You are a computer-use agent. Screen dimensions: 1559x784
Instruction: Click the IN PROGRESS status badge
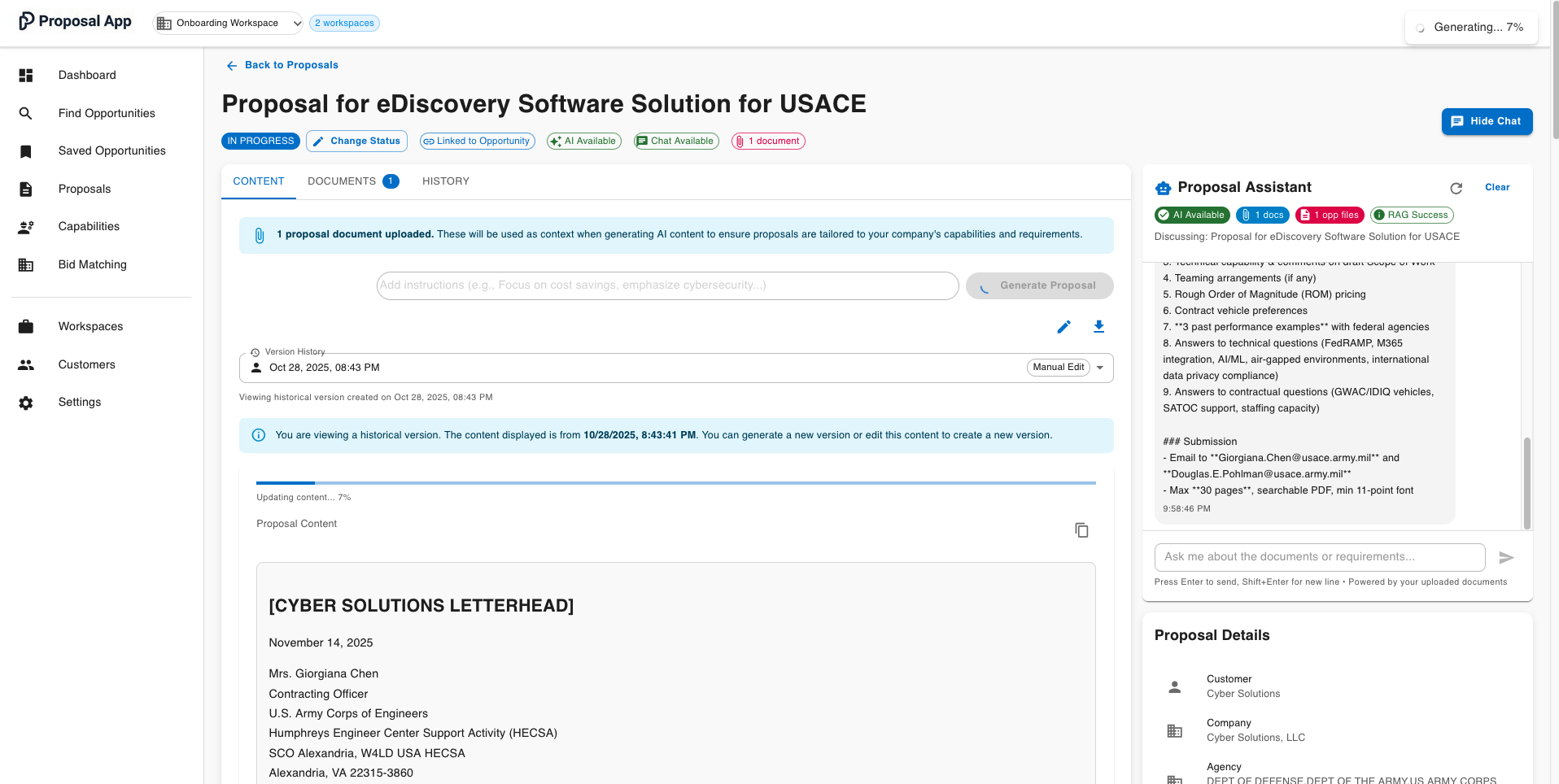(x=260, y=142)
